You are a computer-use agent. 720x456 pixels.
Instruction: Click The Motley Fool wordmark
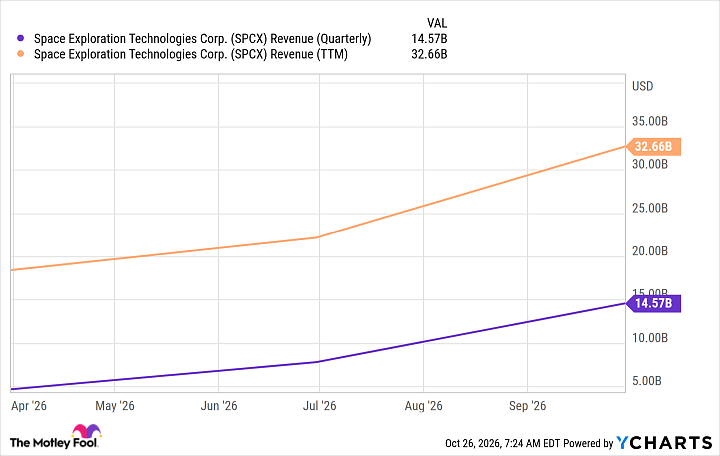point(54,443)
